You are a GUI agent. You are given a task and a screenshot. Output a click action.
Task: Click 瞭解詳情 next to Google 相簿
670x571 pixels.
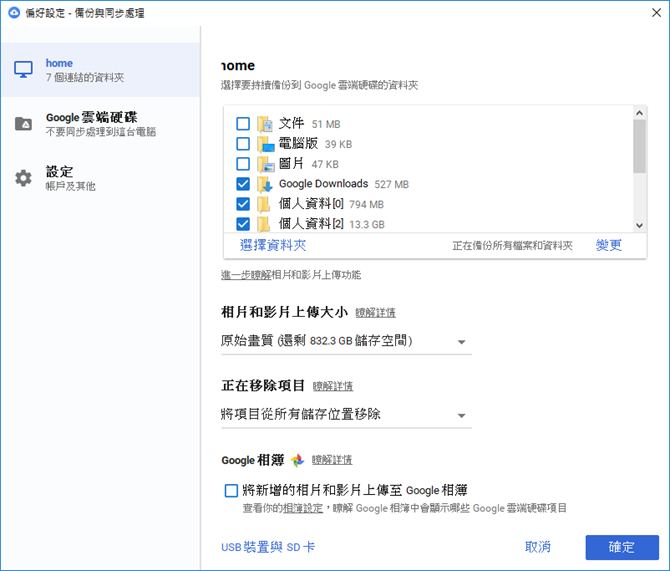332,460
